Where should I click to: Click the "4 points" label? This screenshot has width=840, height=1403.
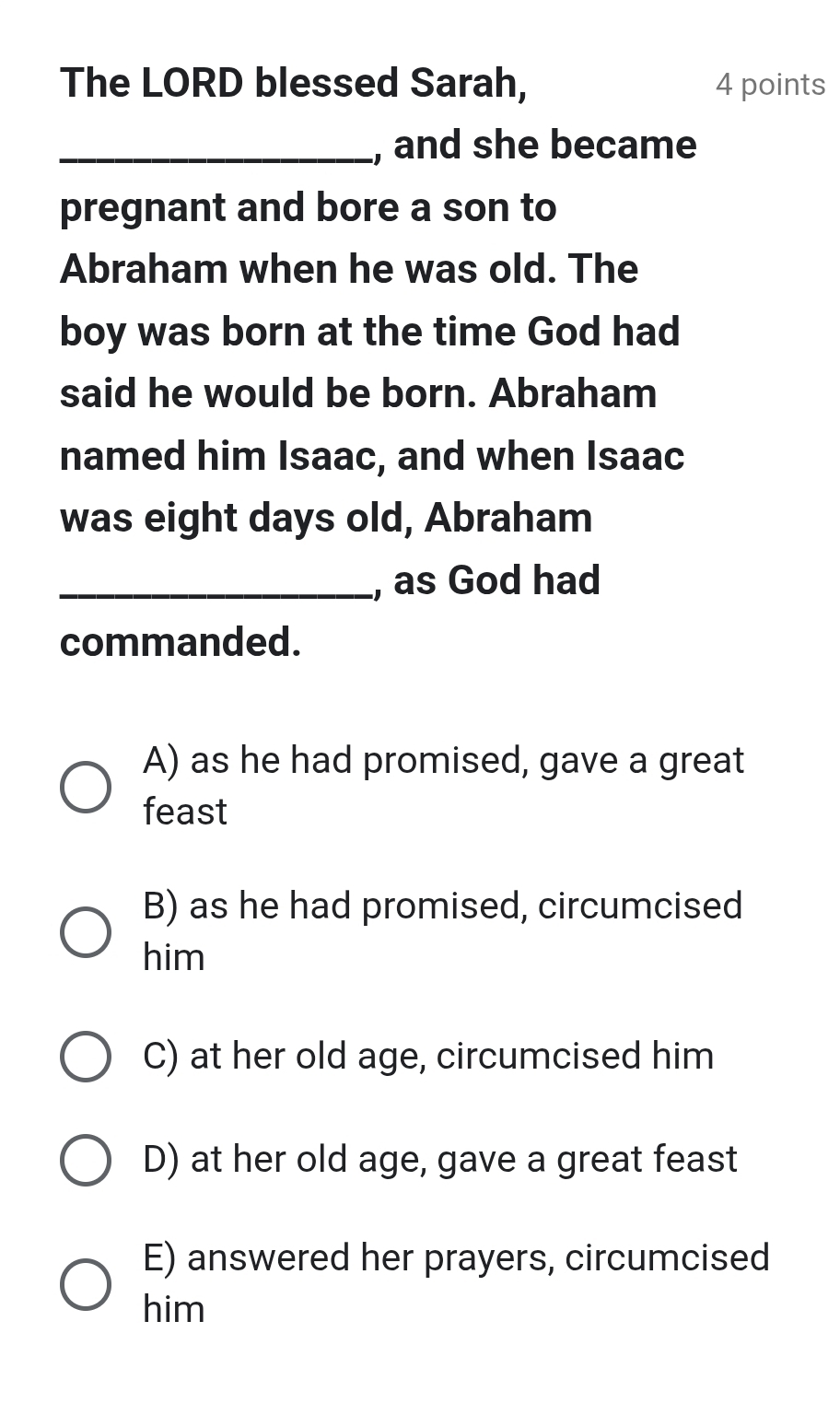coord(770,85)
